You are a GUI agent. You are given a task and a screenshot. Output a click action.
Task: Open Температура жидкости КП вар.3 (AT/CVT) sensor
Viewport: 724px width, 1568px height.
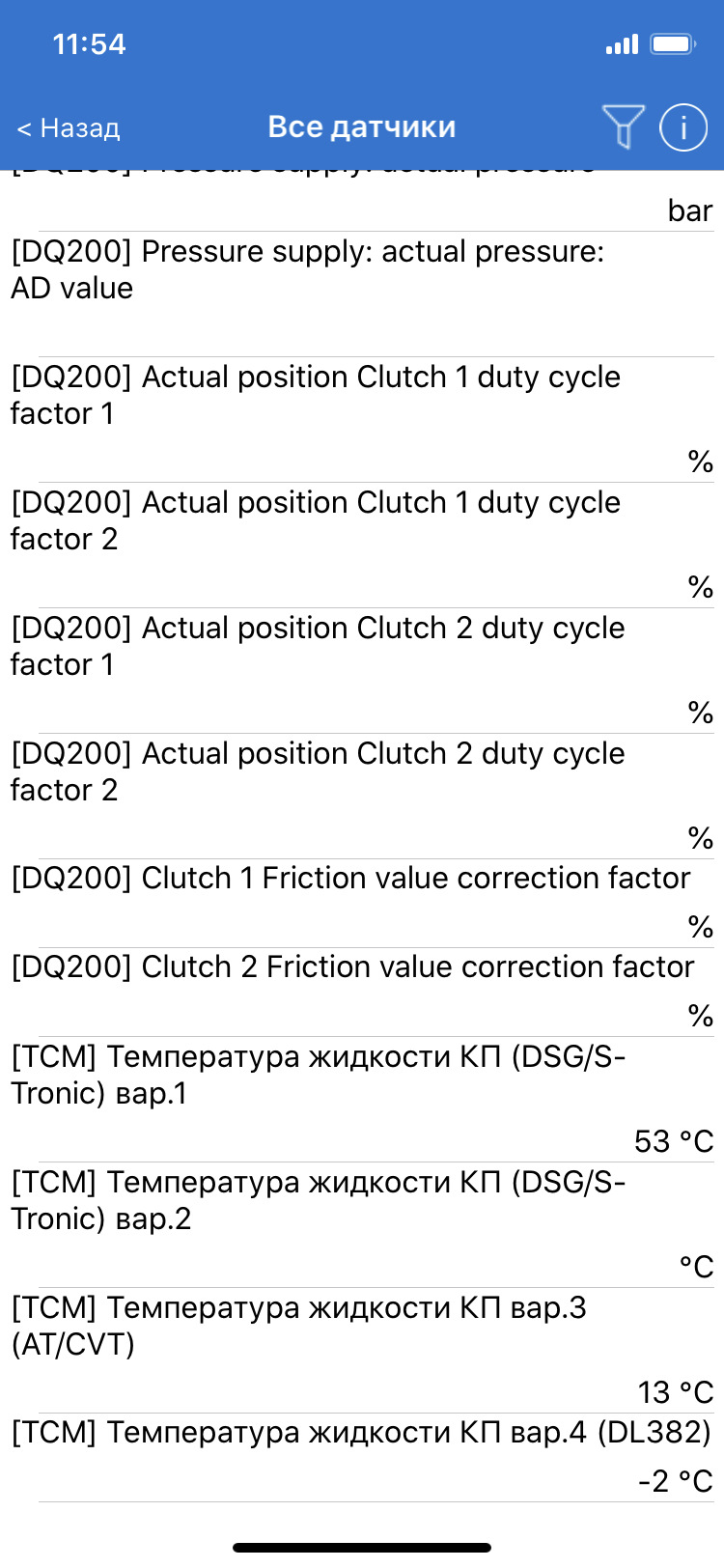click(362, 1351)
